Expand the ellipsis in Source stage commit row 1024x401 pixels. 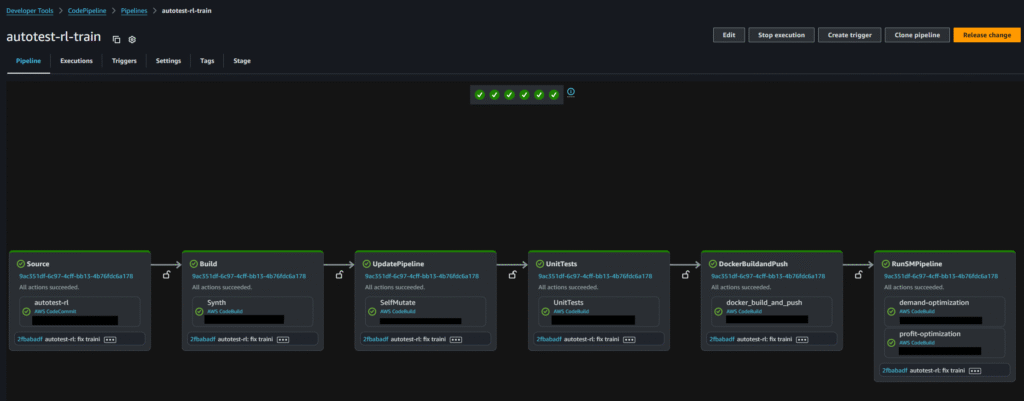(x=110, y=340)
